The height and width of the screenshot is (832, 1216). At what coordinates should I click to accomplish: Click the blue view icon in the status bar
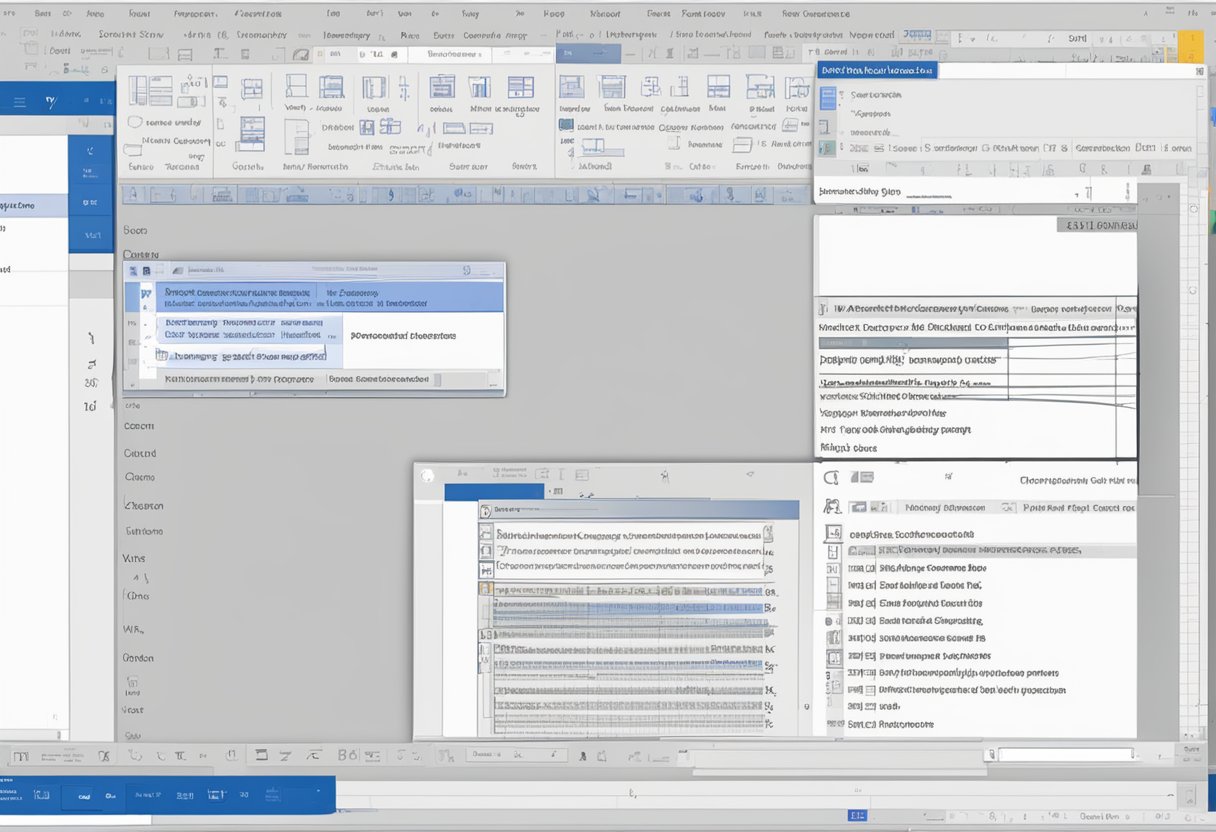[856, 817]
